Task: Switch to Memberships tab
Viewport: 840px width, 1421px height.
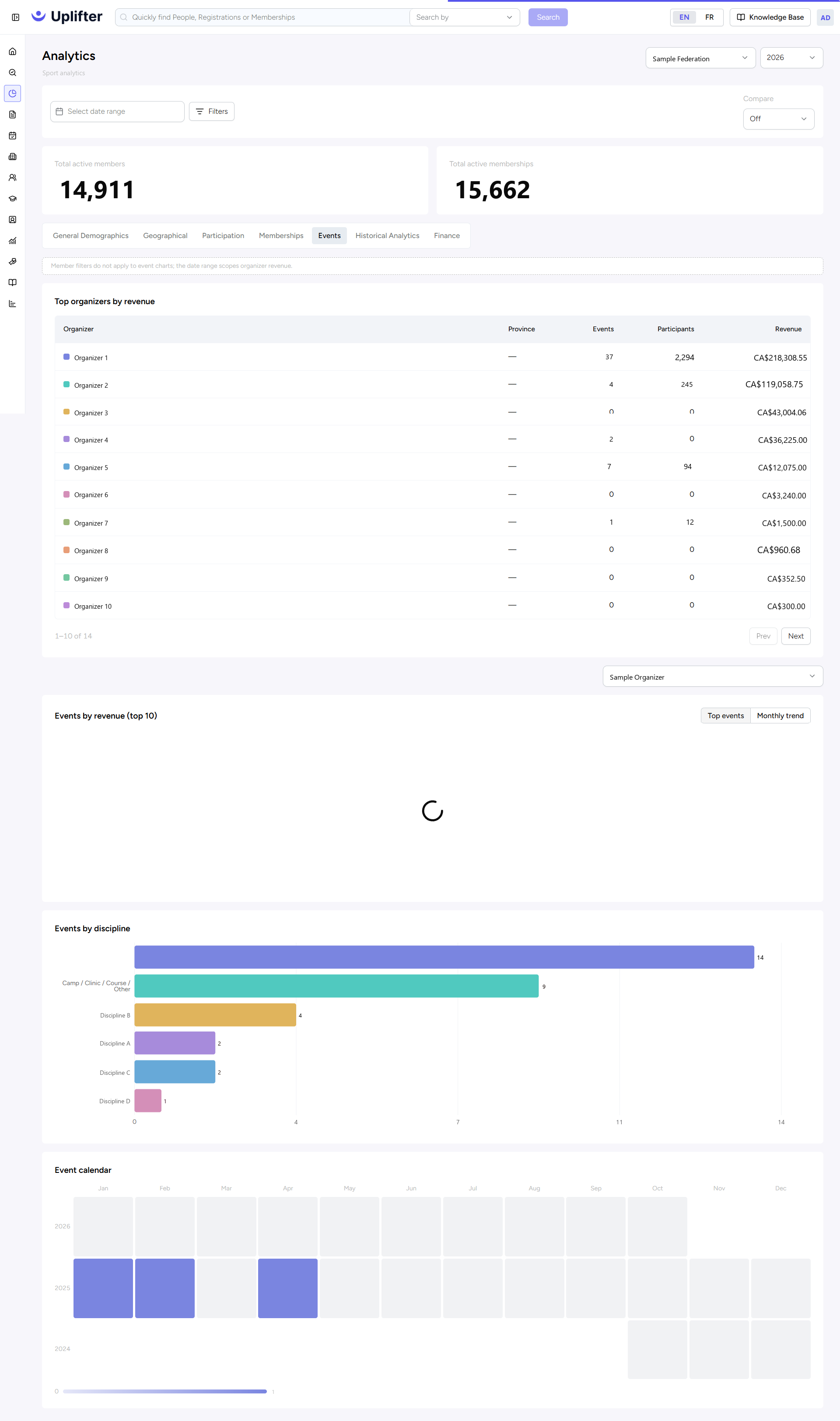Action: tap(281, 235)
